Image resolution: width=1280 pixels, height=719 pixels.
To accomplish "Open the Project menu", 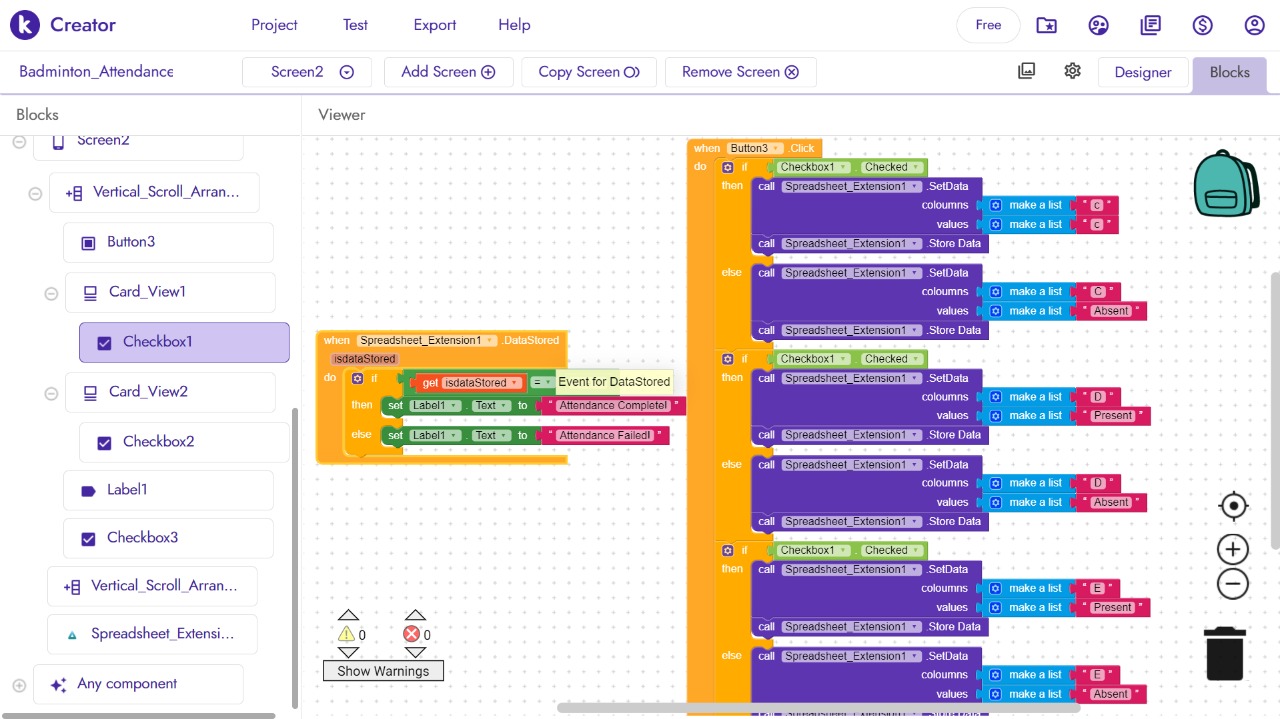I will (274, 25).
